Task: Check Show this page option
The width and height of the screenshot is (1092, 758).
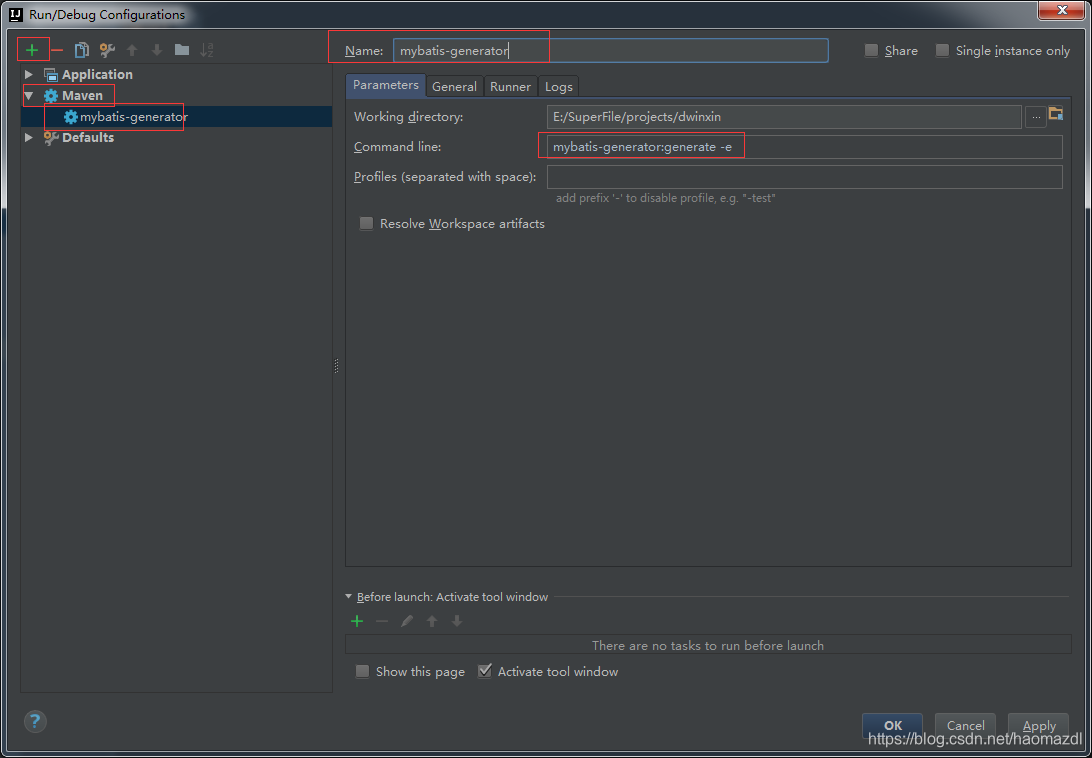Action: point(362,672)
